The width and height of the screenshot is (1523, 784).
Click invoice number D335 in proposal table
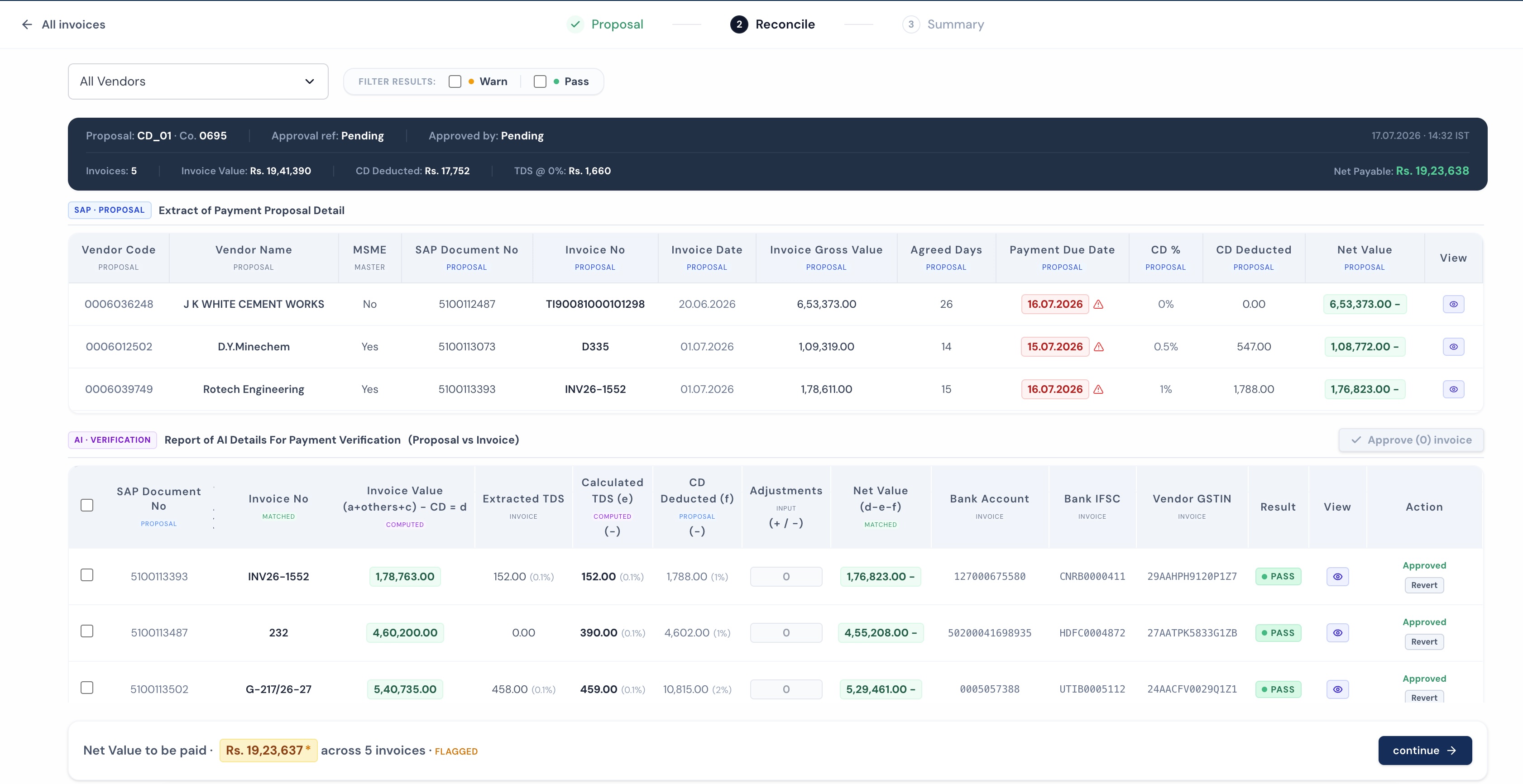(x=595, y=346)
